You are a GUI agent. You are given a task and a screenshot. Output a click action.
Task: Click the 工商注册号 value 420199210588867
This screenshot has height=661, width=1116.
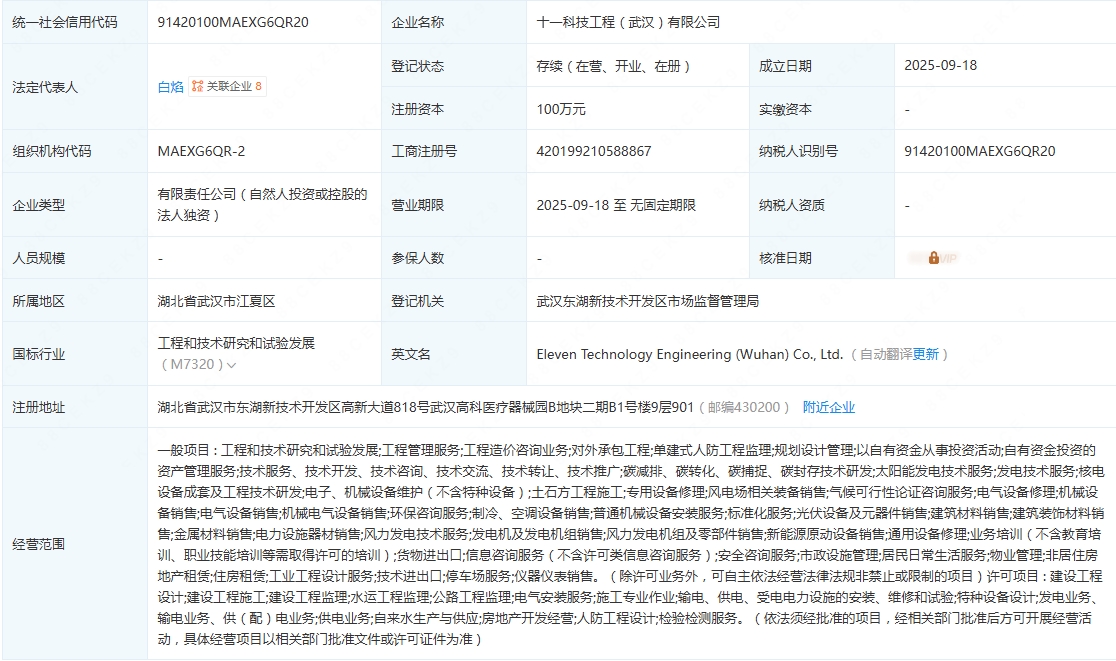594,152
